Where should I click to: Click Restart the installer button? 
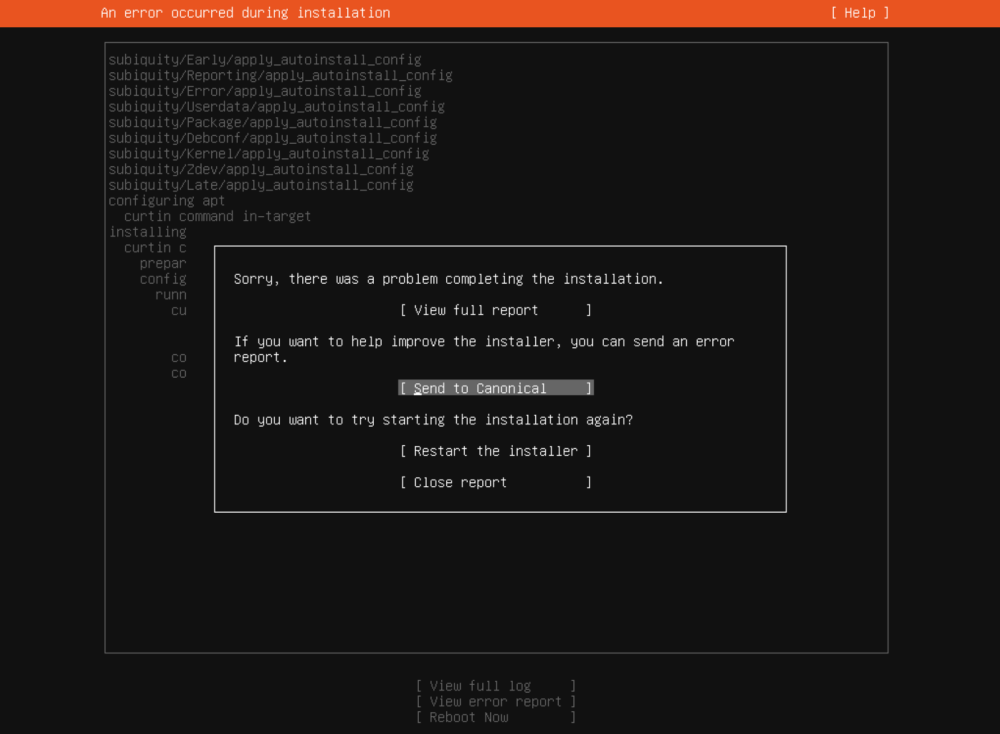pyautogui.click(x=496, y=451)
